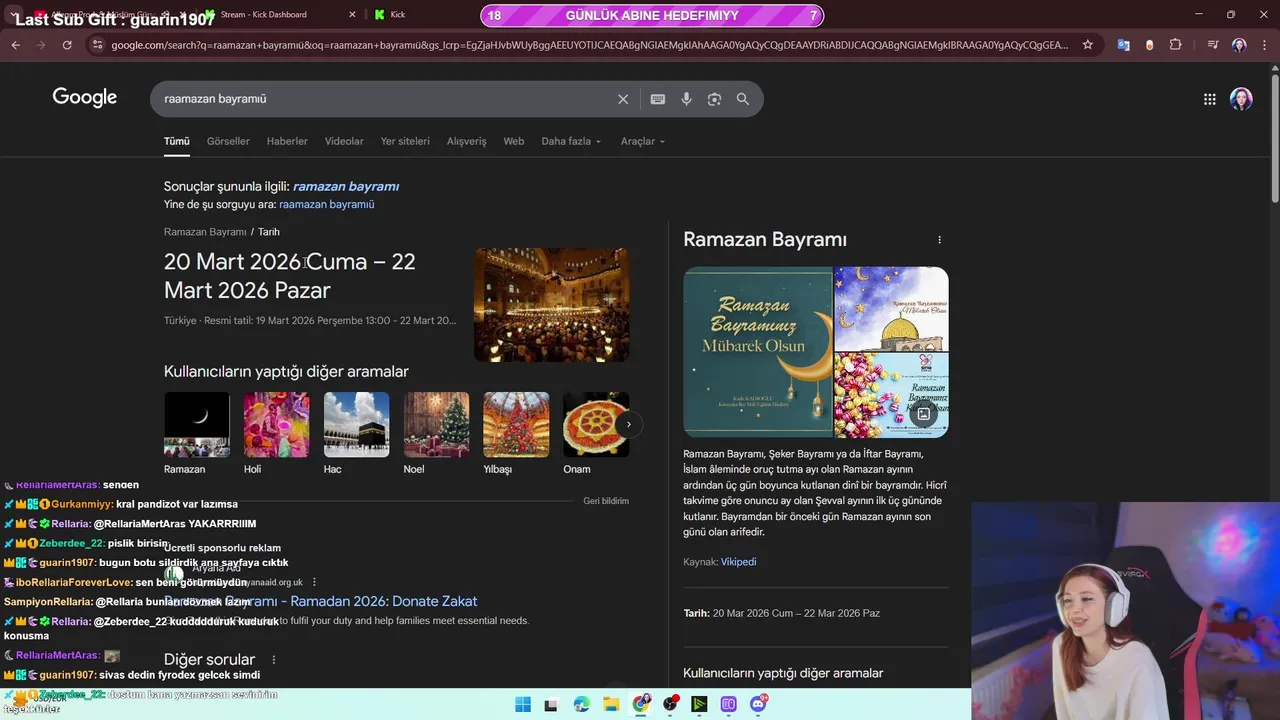Viewport: 1280px width, 720px height.
Task: Click the browser address bar URL
Action: point(589,45)
